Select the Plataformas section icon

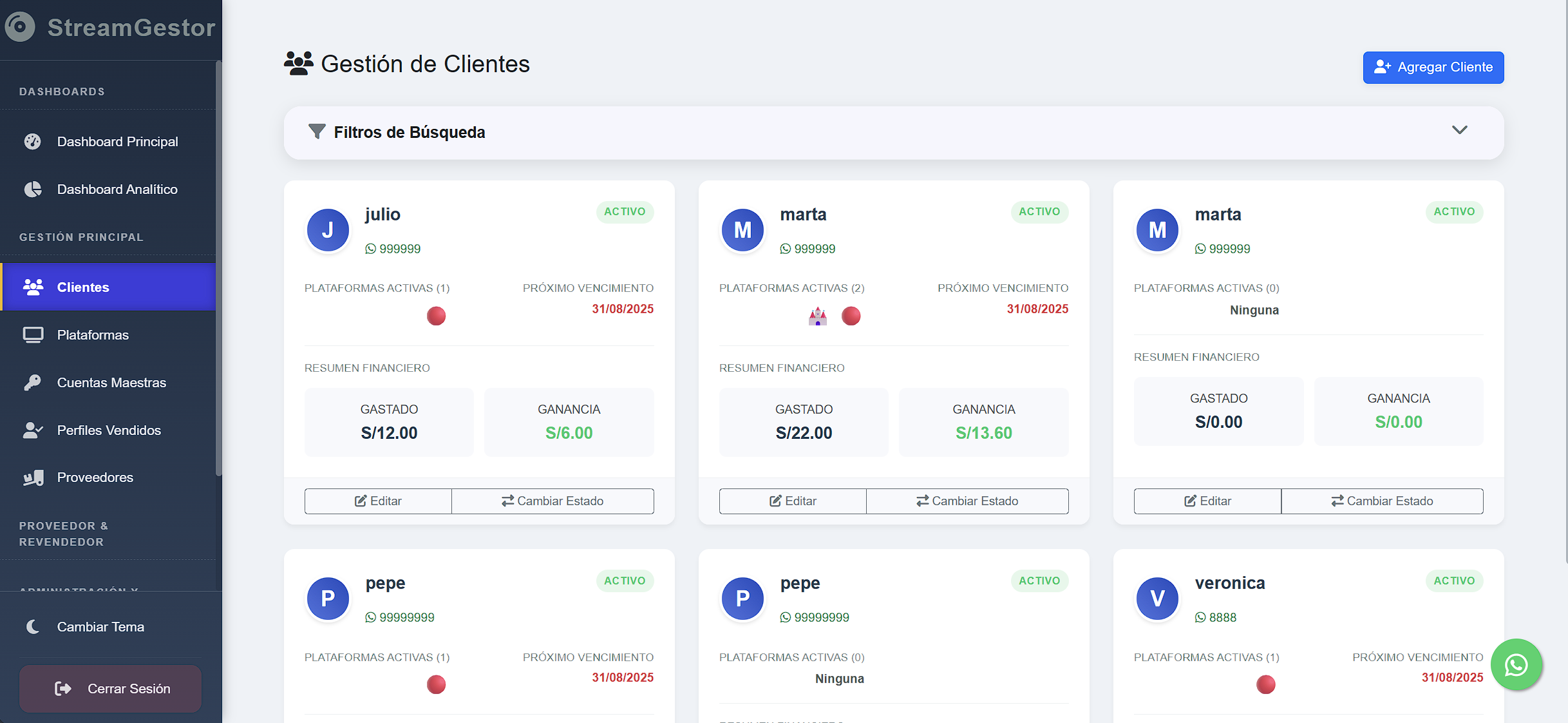33,334
